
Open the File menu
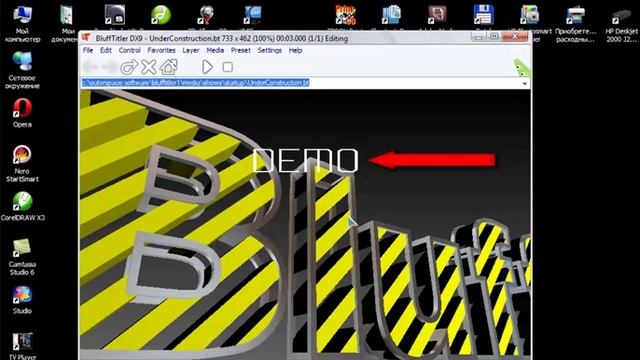tap(88, 50)
